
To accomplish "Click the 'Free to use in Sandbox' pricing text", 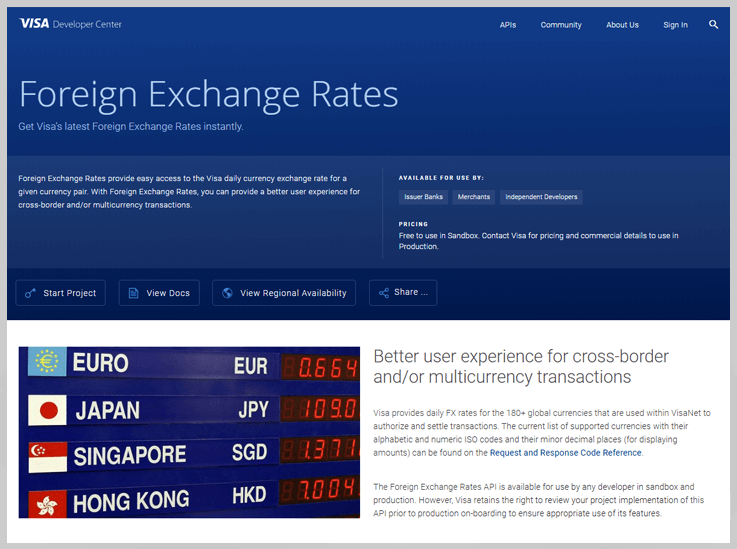I will coord(539,241).
